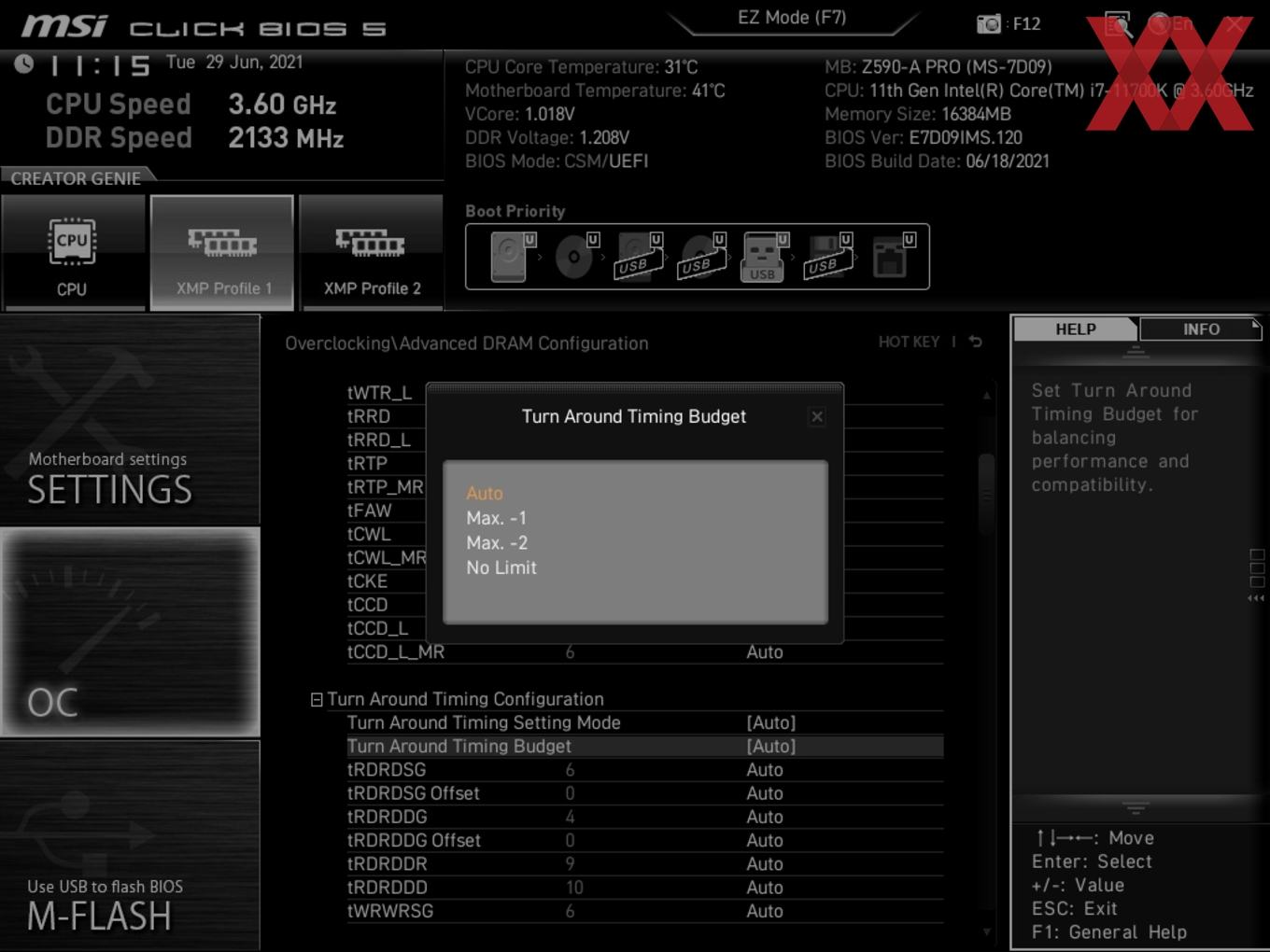Switch to the INFO tab

pyautogui.click(x=1201, y=329)
